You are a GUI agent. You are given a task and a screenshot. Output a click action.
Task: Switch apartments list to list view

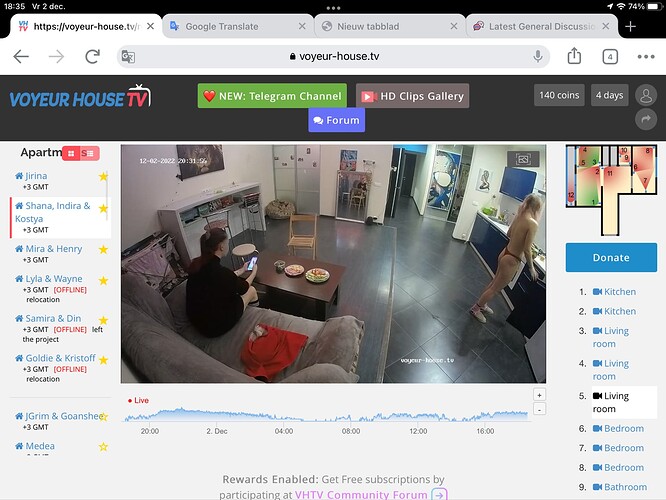click(x=89, y=153)
